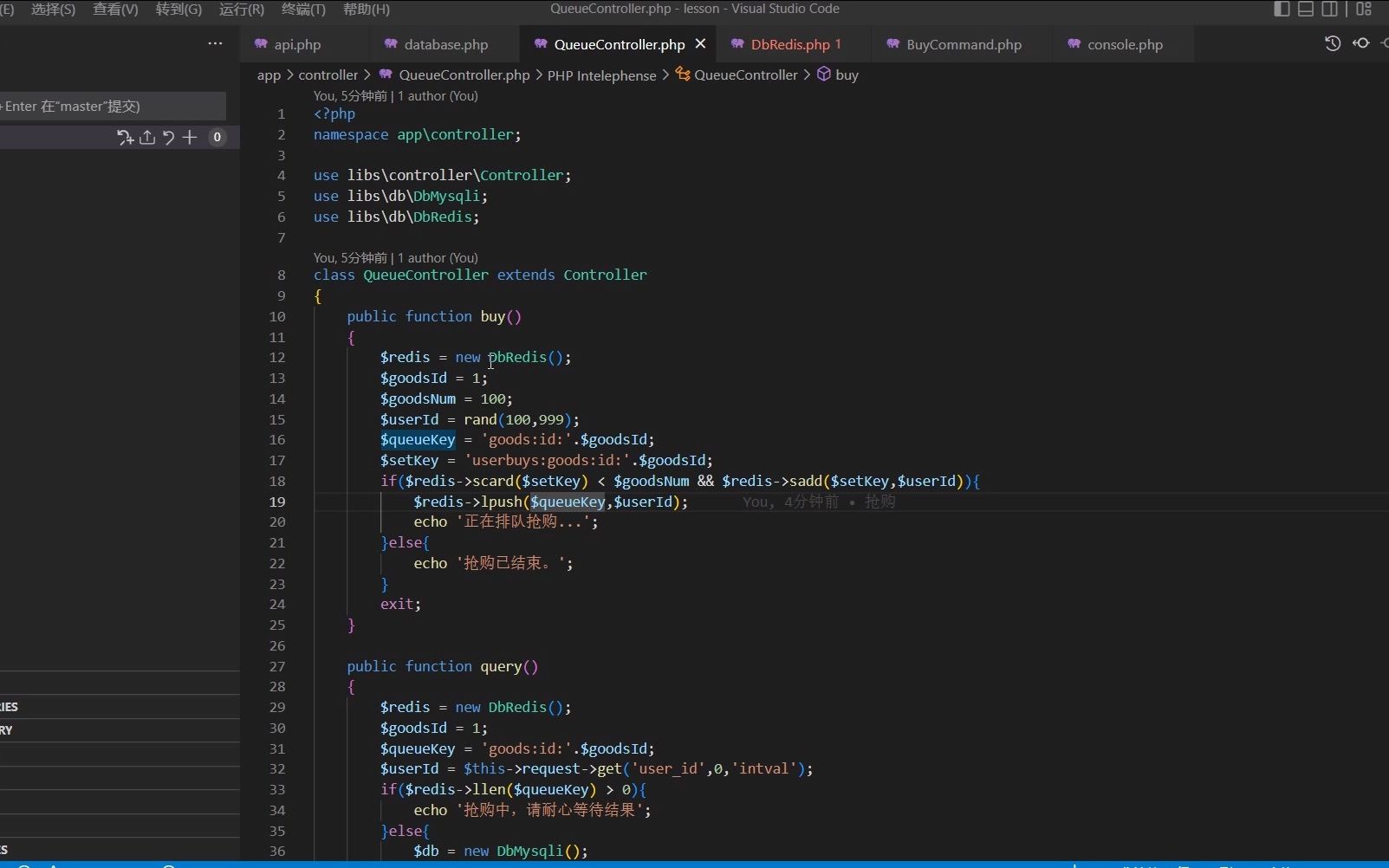Click the 'query' function name on line 27
This screenshot has height=868, width=1389.
502,666
